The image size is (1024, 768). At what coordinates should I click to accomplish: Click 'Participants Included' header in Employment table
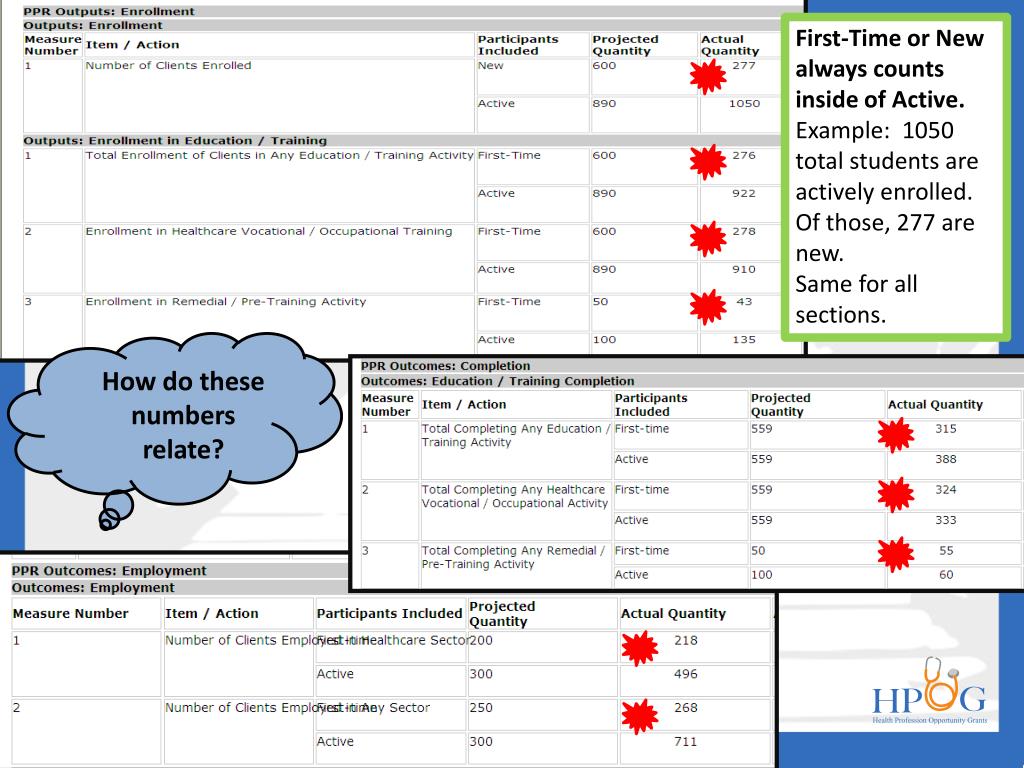[389, 613]
